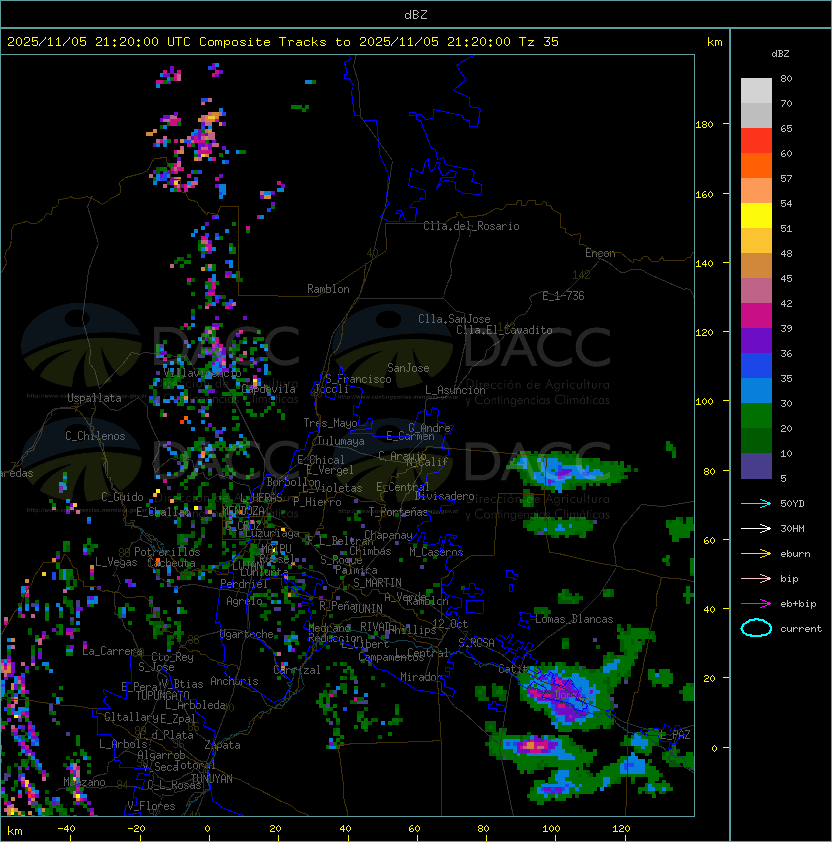Click the '180' tick on vertical axis

pos(704,125)
